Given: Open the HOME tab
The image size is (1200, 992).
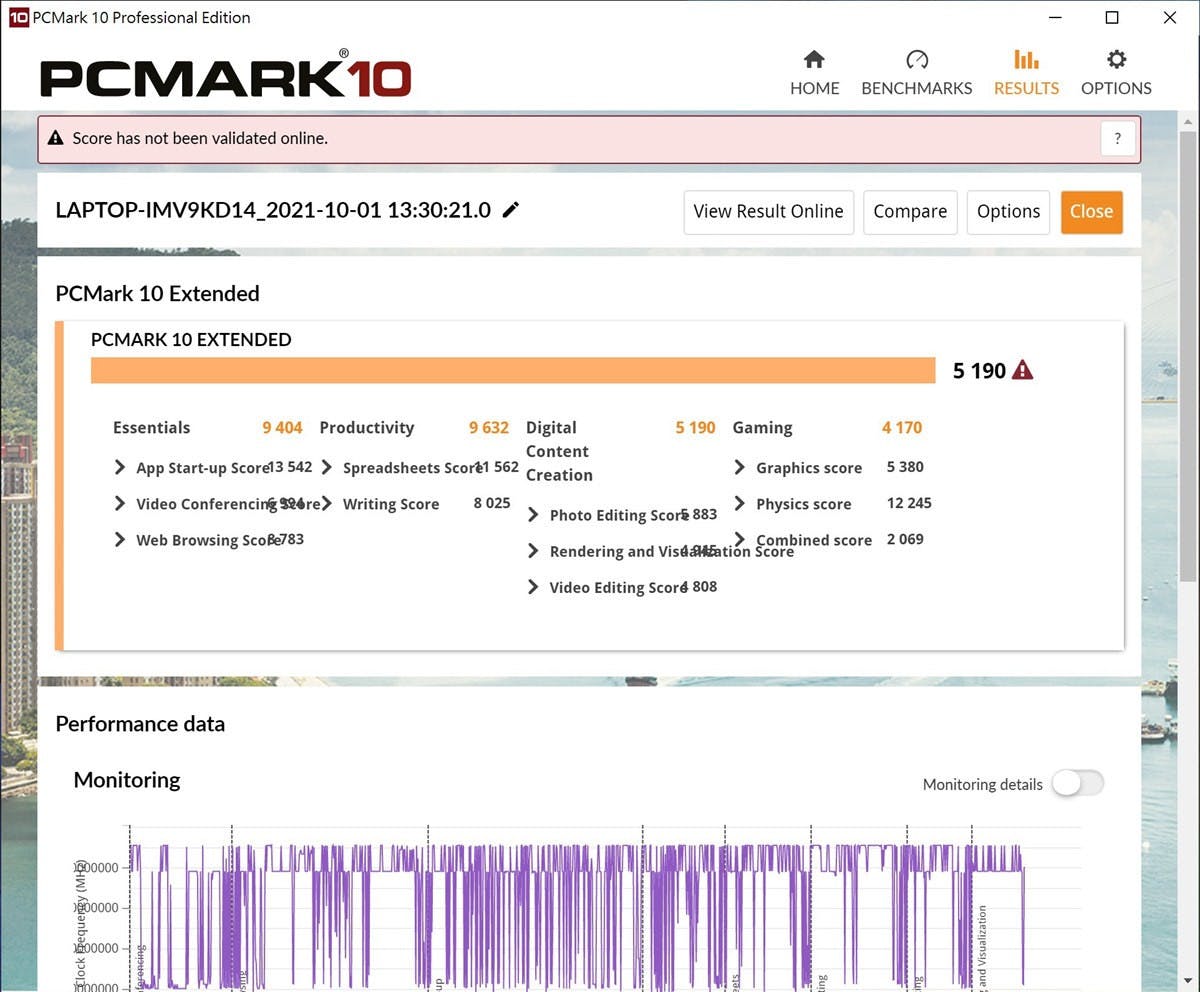Looking at the screenshot, I should point(814,73).
